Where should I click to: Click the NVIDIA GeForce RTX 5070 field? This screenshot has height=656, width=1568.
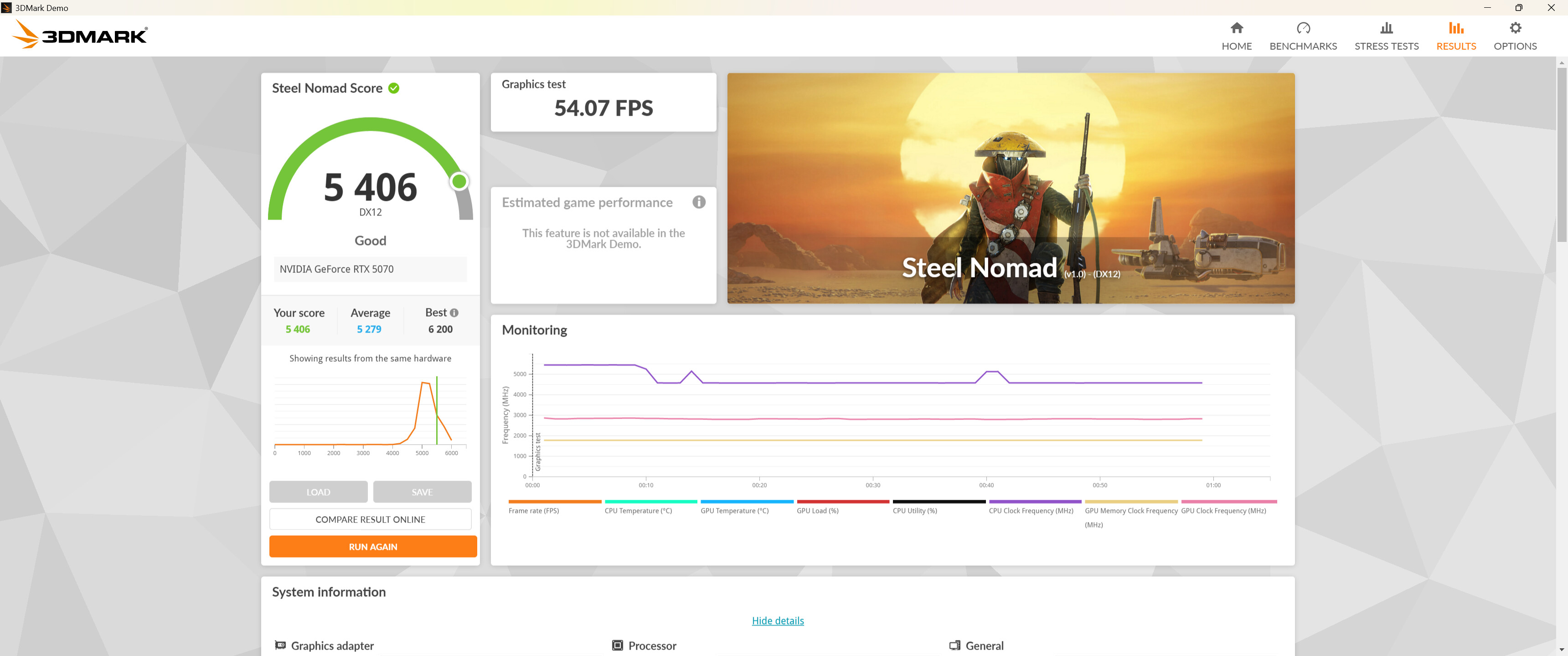click(x=370, y=269)
